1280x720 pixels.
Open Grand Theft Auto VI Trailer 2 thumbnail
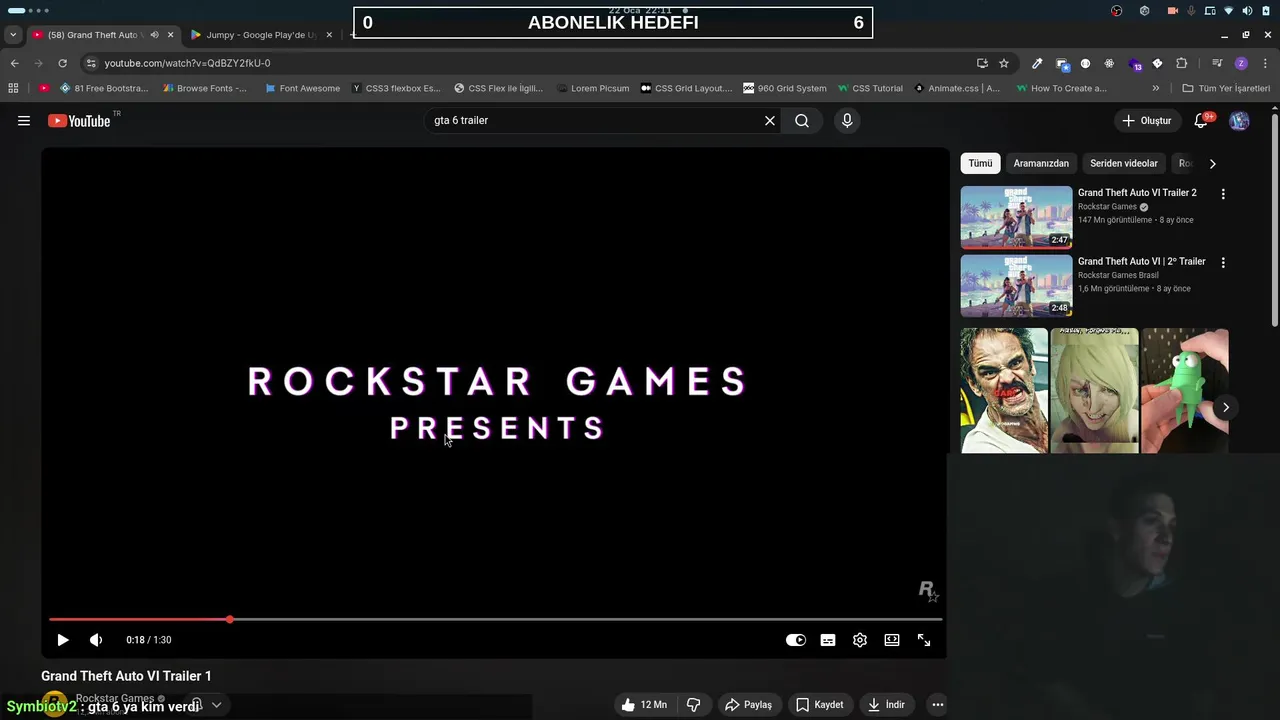coord(1016,217)
